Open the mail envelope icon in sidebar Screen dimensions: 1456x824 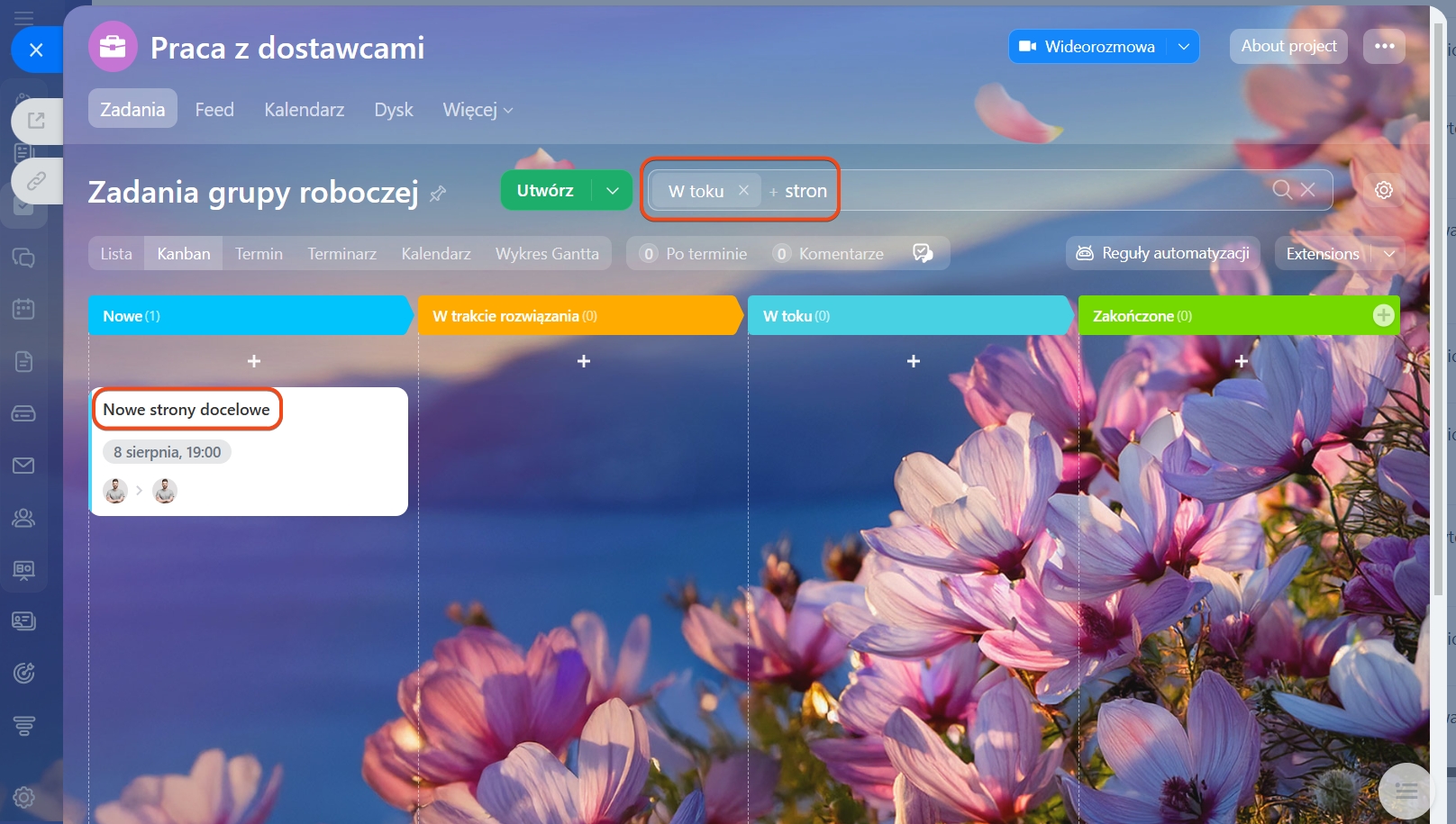coord(23,466)
